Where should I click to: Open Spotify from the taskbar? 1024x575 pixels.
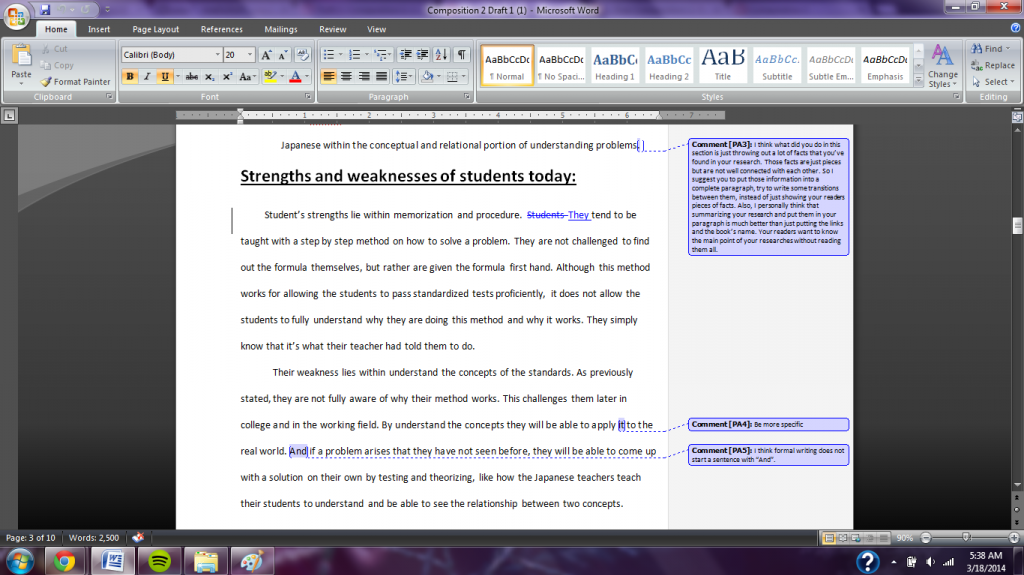click(158, 560)
